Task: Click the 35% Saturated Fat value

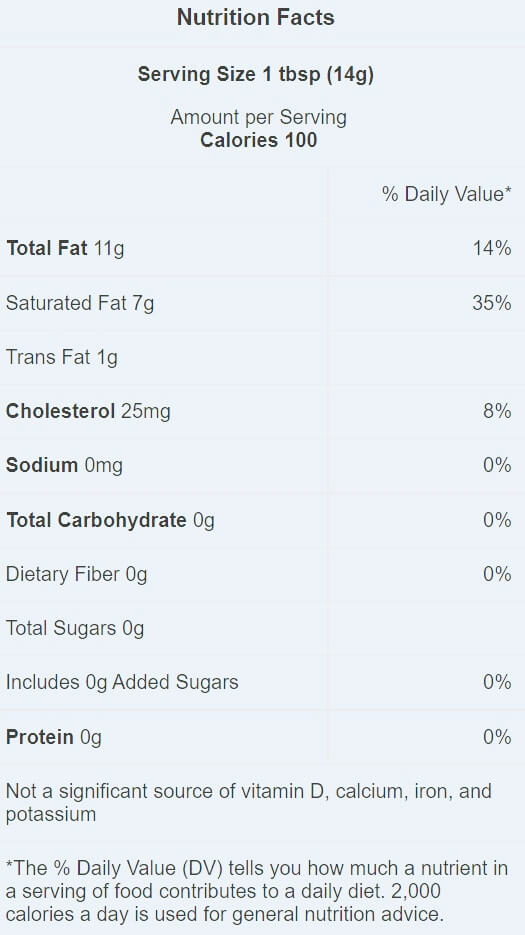Action: tap(492, 303)
